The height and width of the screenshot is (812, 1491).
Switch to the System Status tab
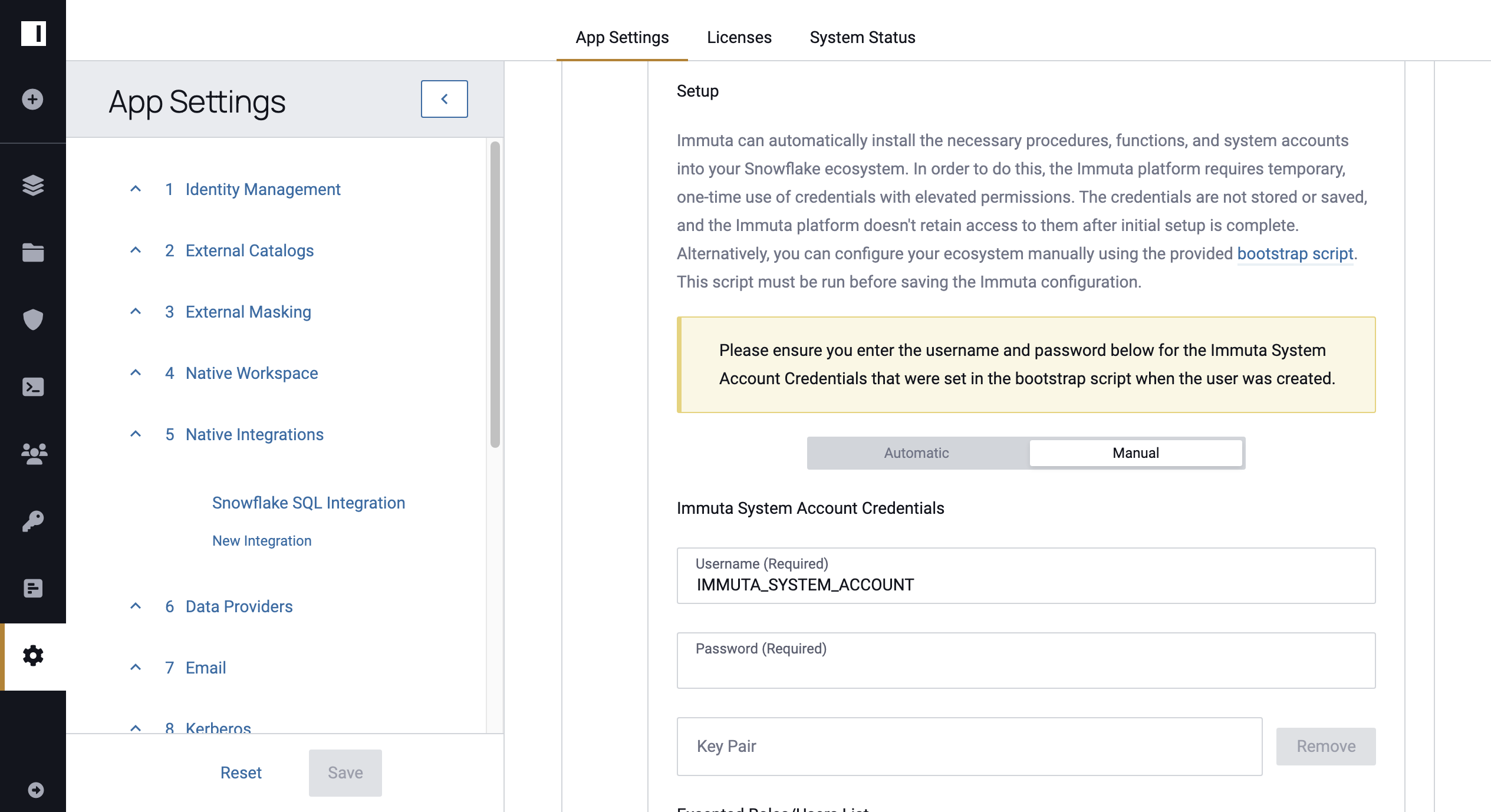pos(863,37)
